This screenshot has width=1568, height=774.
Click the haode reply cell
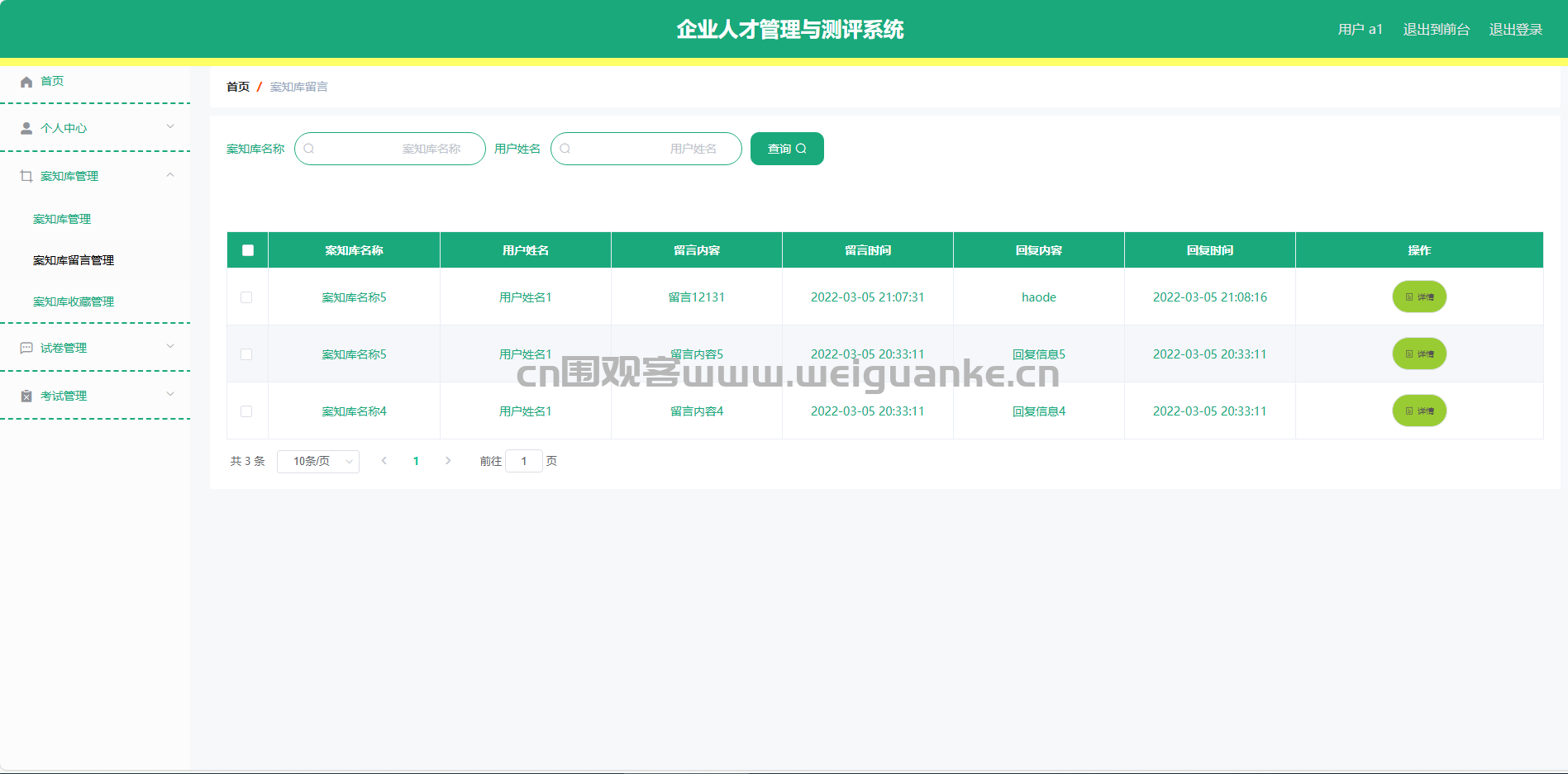[1039, 297]
